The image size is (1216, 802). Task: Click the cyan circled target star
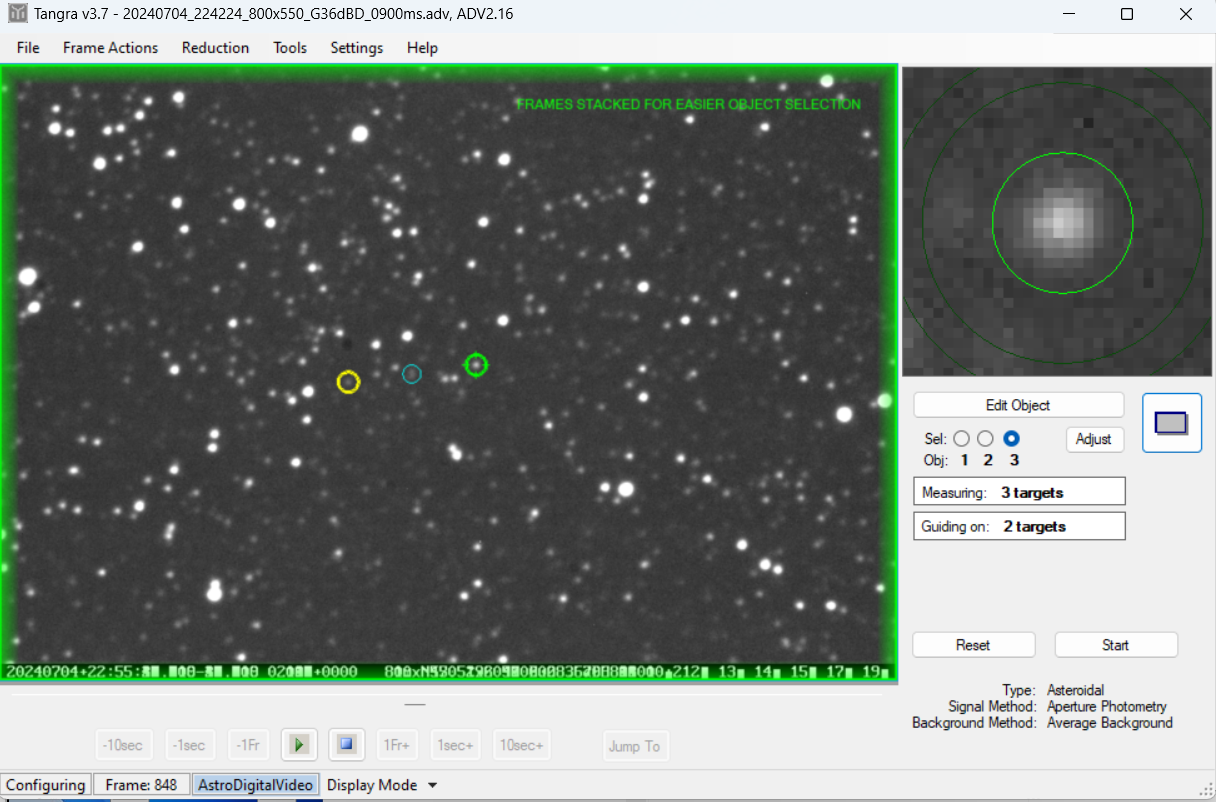412,374
